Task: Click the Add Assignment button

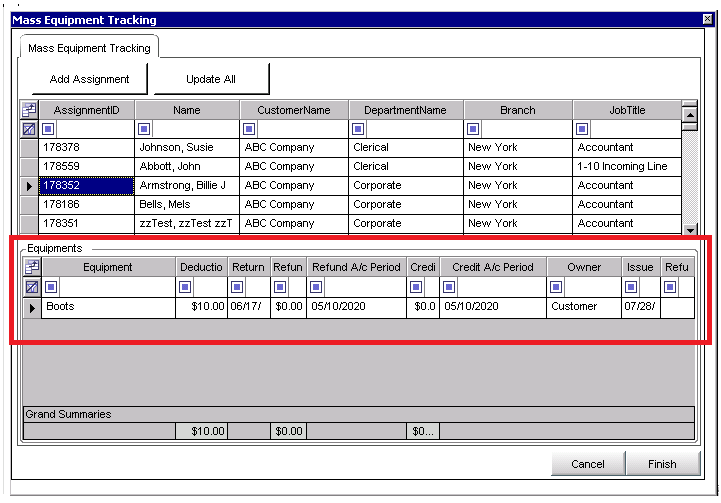Action: (x=89, y=79)
